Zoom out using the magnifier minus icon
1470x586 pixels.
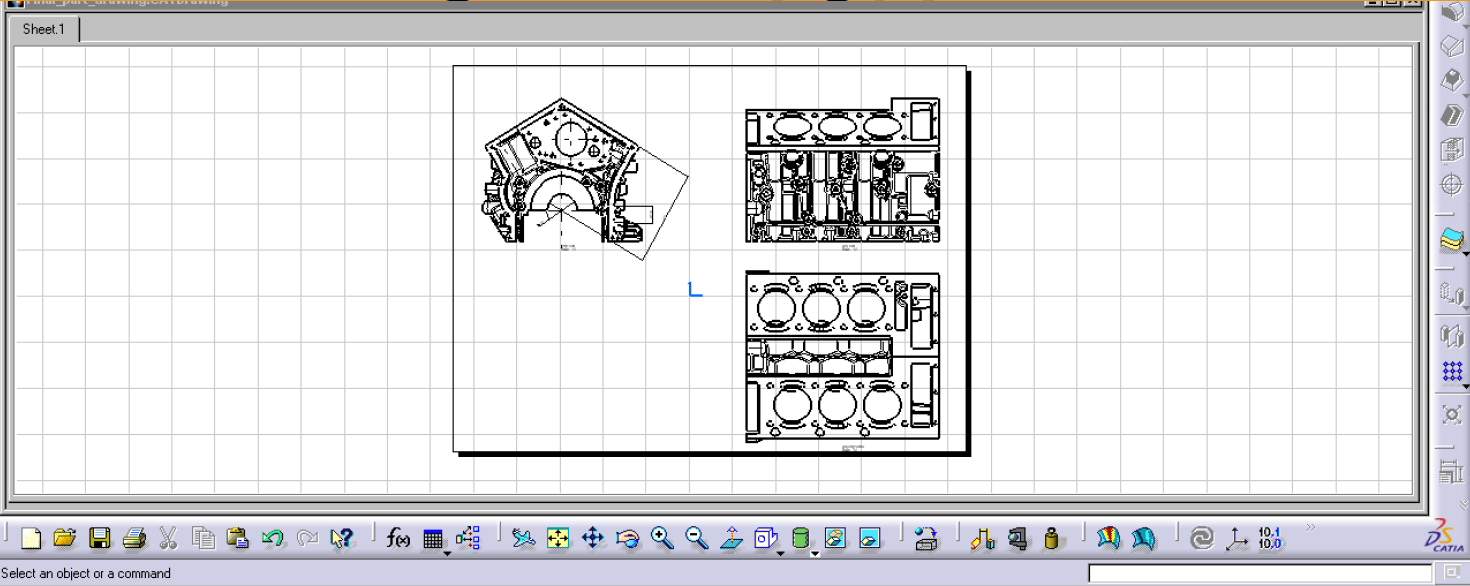pyautogui.click(x=697, y=539)
